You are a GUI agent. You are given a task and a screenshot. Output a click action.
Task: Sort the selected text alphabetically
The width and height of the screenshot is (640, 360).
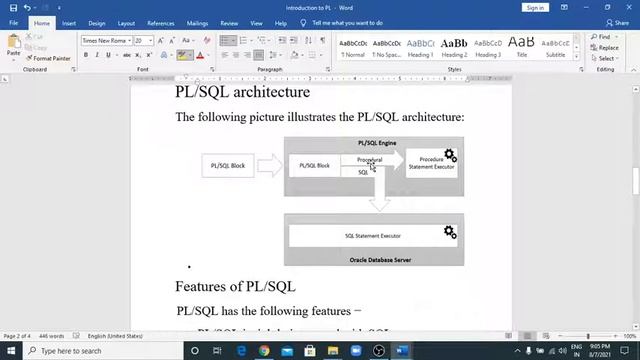pyautogui.click(x=308, y=40)
